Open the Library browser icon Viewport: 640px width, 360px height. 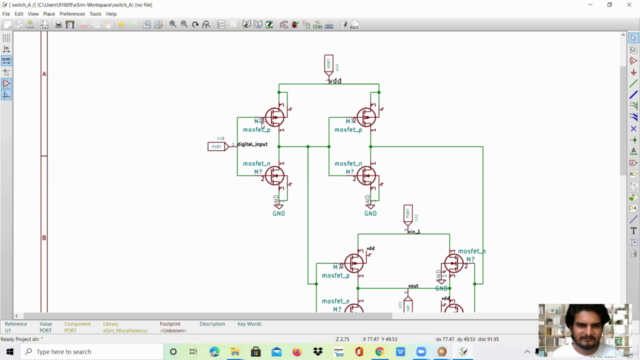click(x=258, y=25)
